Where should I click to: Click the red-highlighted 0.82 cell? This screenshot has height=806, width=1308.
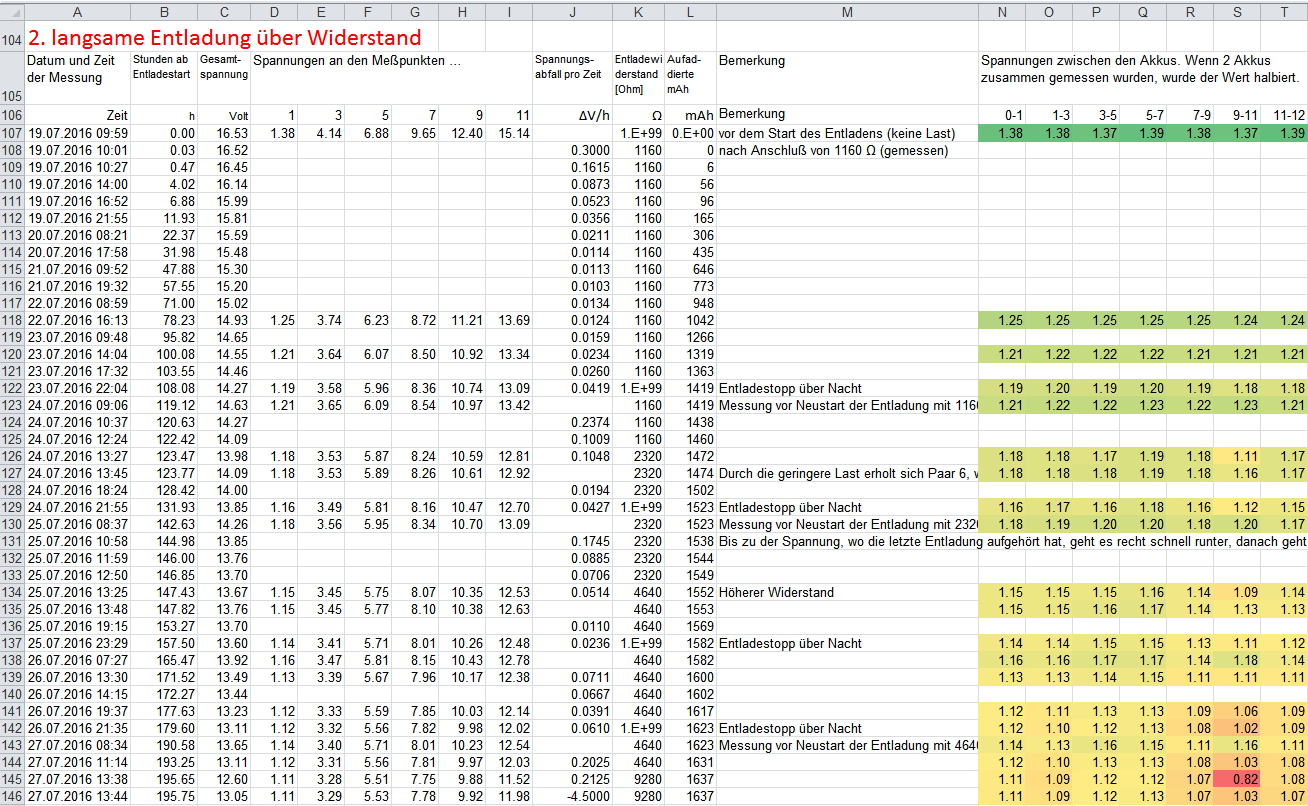pyautogui.click(x=1237, y=779)
